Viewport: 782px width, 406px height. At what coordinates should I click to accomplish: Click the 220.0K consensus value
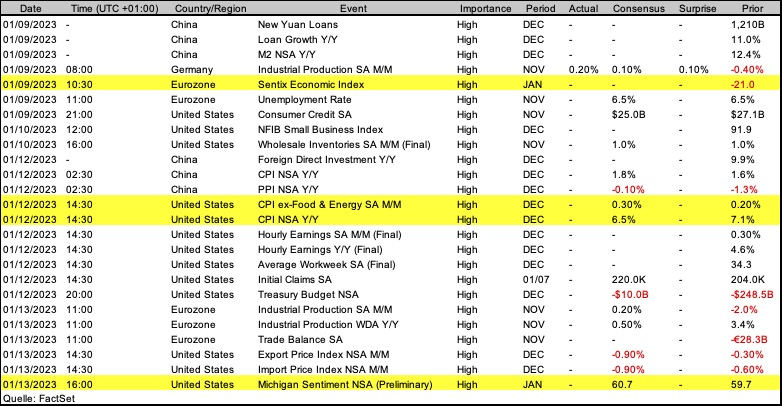click(629, 279)
